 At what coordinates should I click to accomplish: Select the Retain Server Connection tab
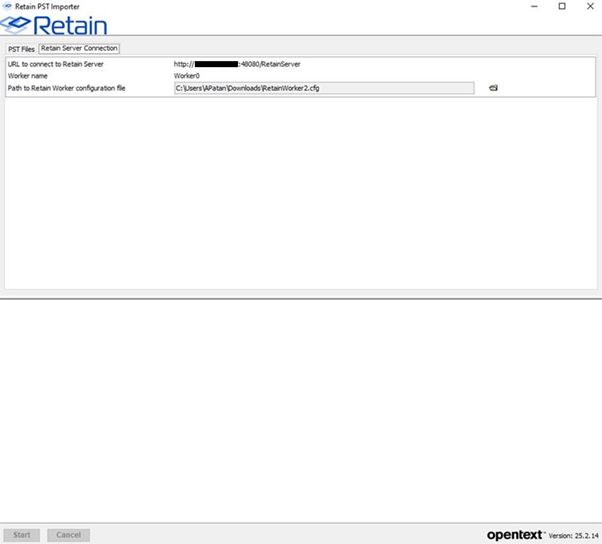tap(79, 48)
